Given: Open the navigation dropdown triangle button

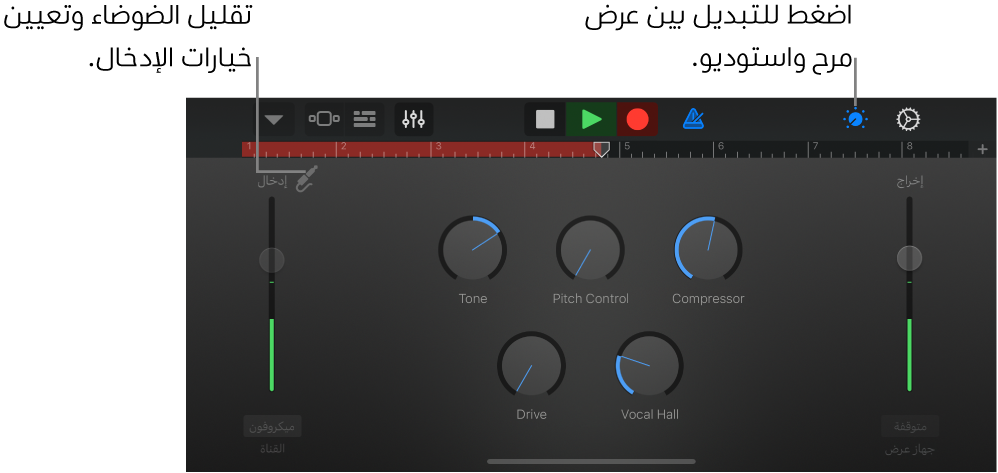Looking at the screenshot, I should coord(274,120).
